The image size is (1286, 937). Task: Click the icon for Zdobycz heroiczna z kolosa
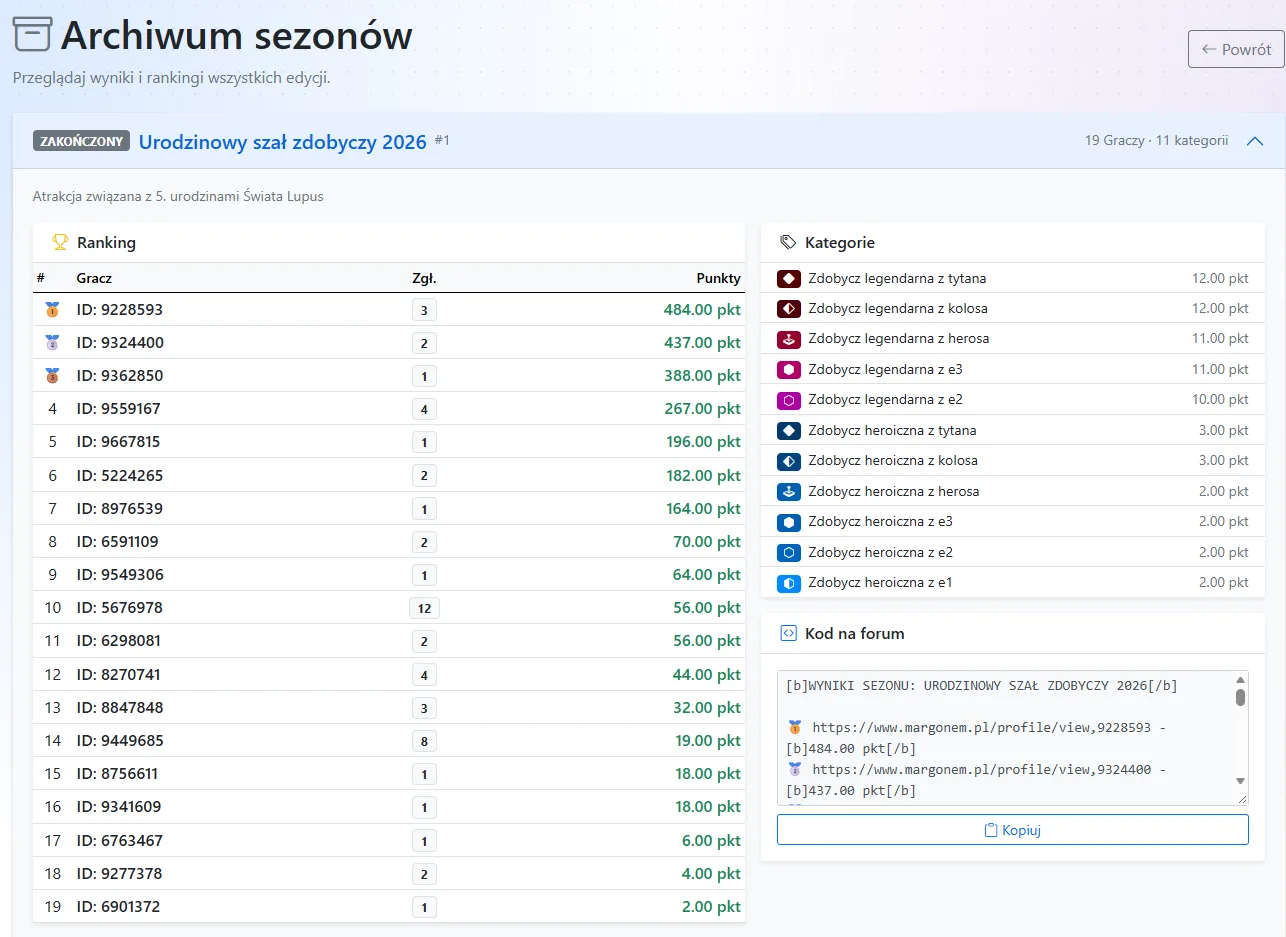click(x=789, y=461)
